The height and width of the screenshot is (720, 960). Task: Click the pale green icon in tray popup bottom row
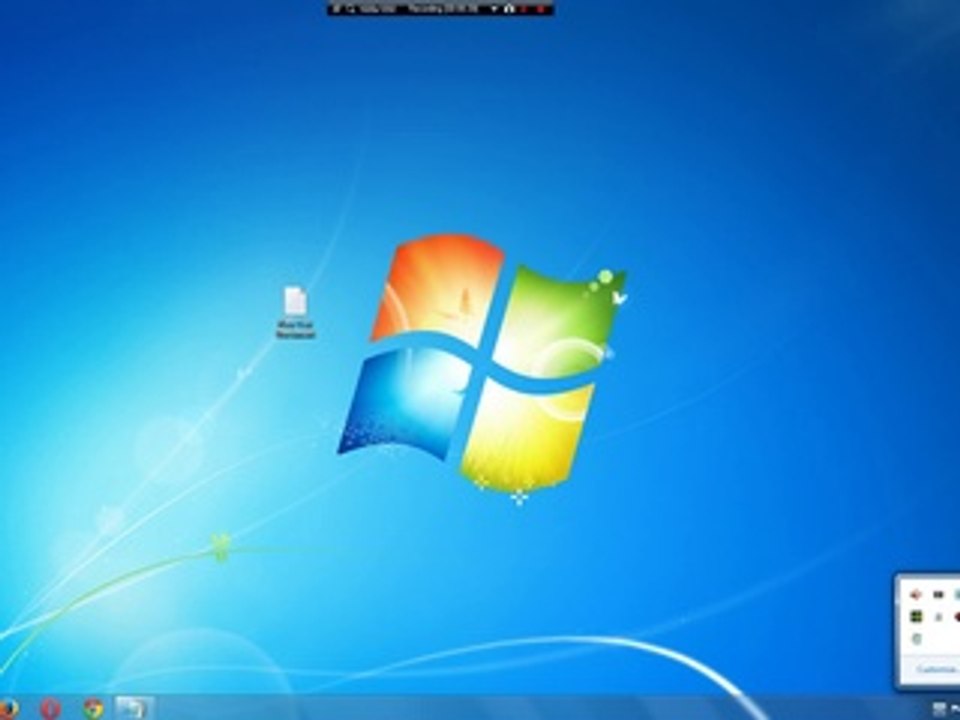coord(916,639)
